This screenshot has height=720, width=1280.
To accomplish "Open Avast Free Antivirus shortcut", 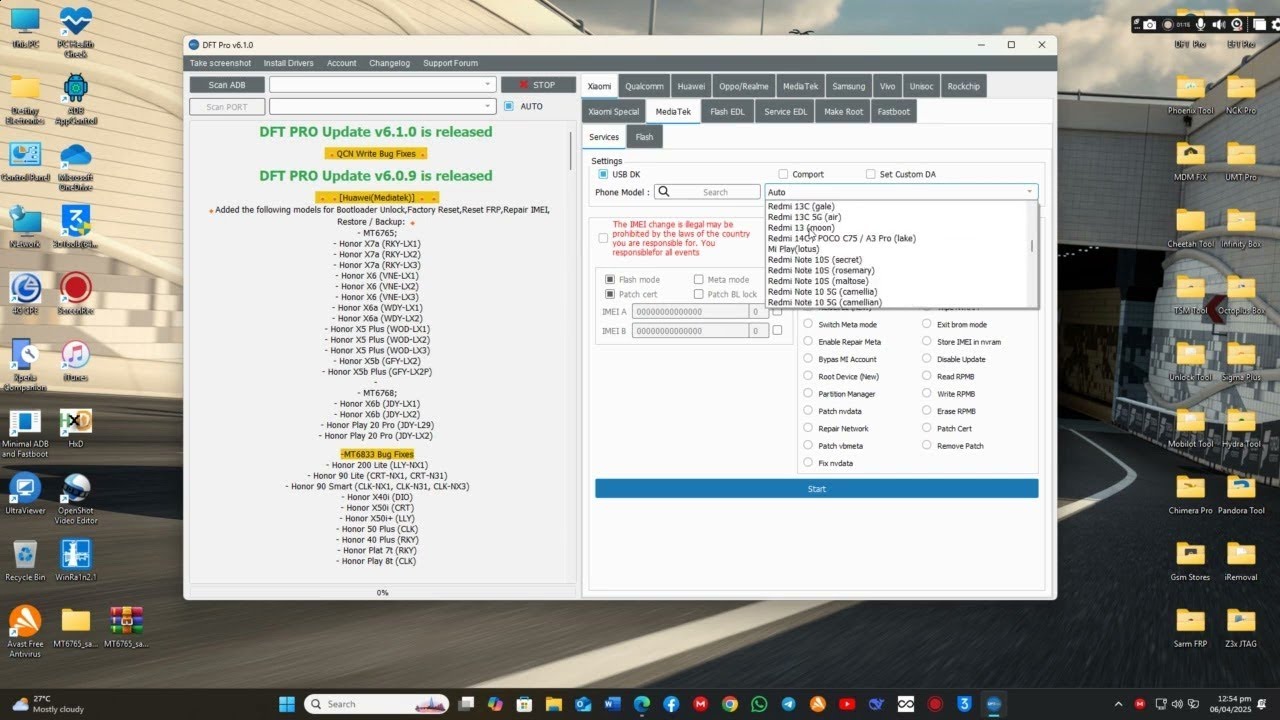I will click(25, 630).
